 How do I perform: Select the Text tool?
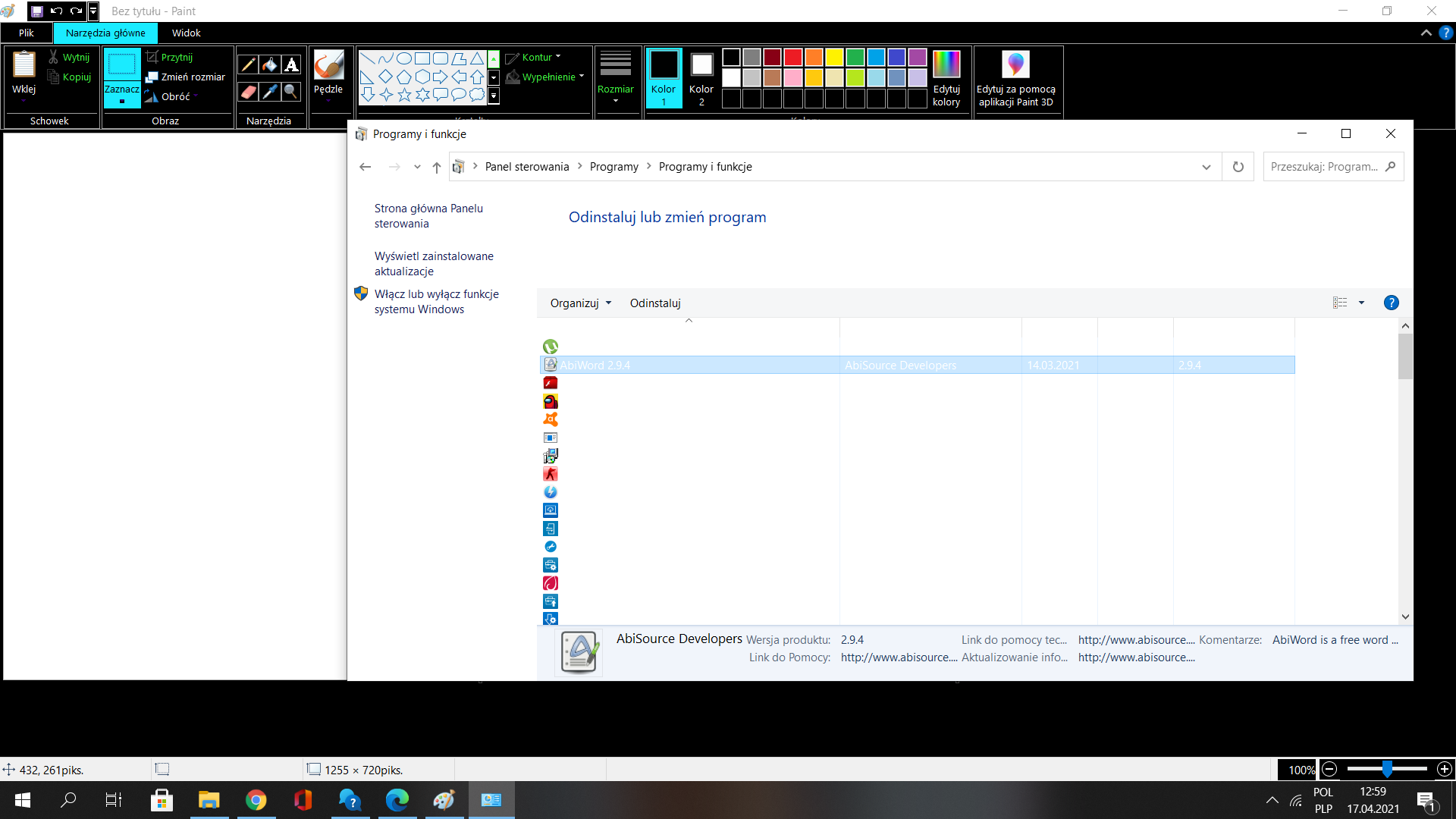click(x=291, y=65)
